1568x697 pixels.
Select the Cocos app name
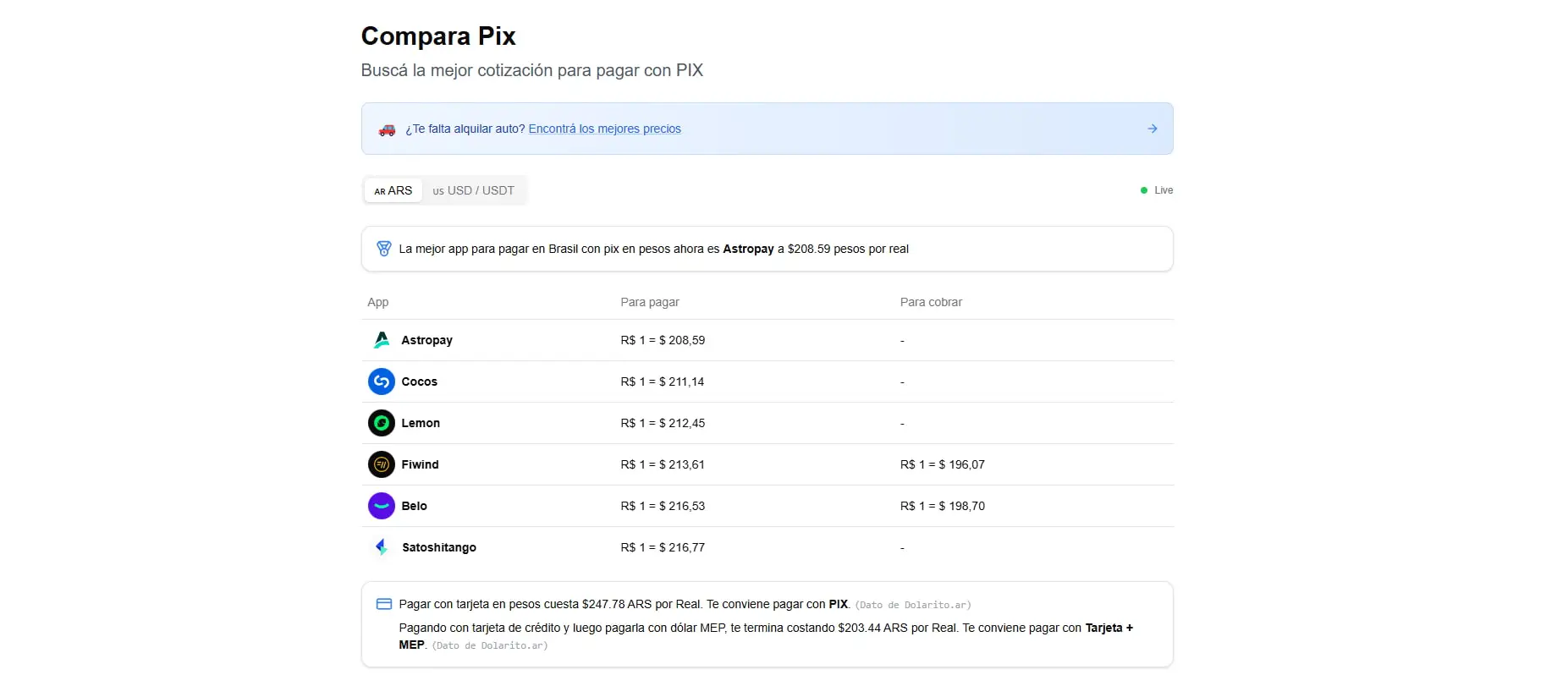coord(419,381)
